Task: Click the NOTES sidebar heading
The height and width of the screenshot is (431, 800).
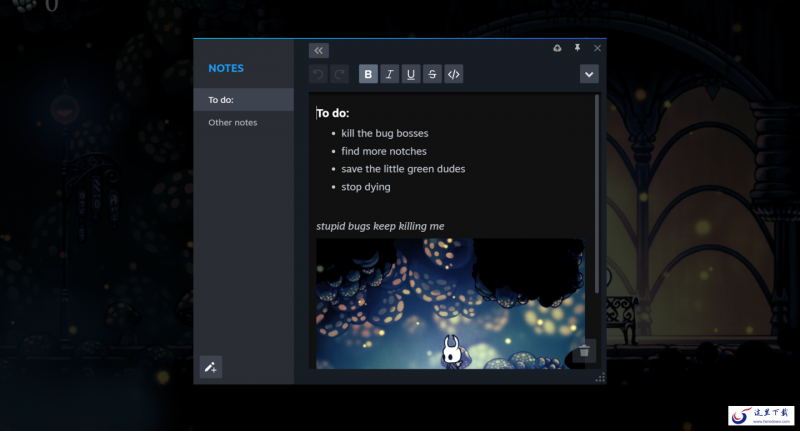Action: click(226, 68)
